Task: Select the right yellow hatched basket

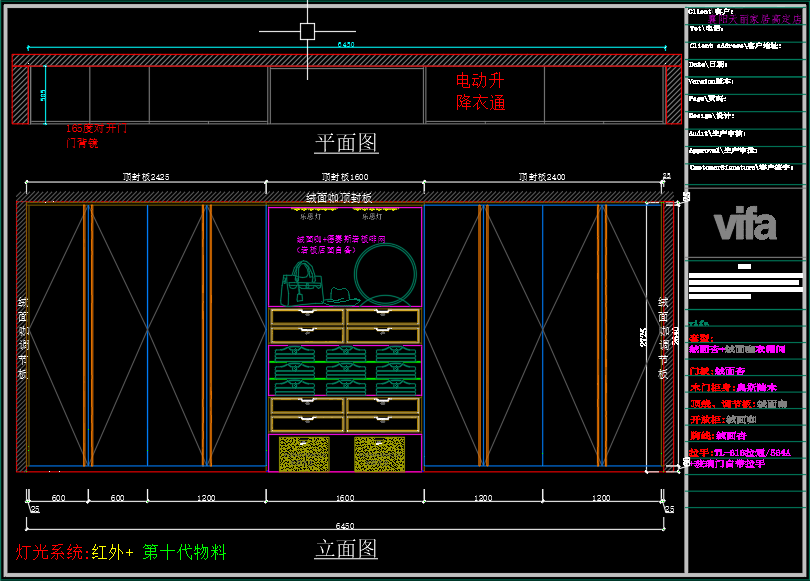Action: pos(380,453)
